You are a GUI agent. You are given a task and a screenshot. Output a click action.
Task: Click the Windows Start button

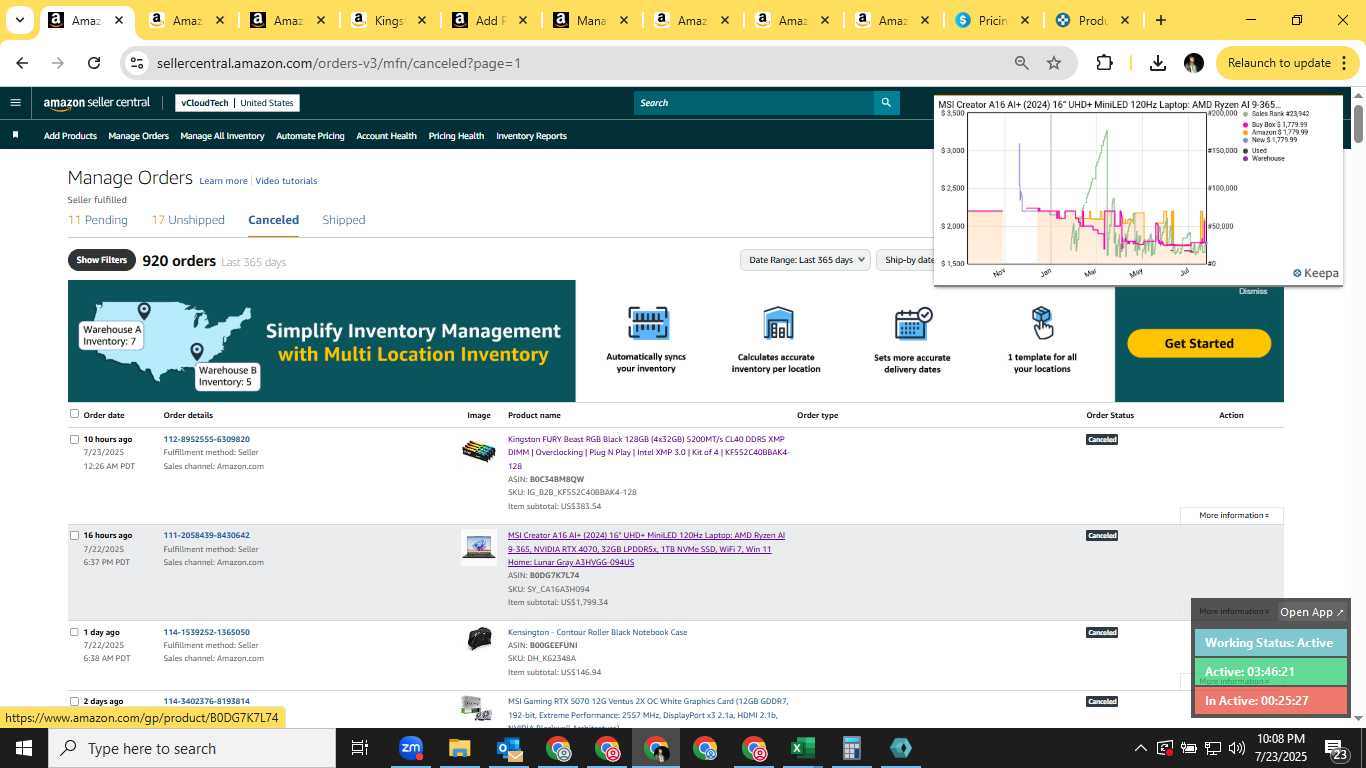point(24,748)
